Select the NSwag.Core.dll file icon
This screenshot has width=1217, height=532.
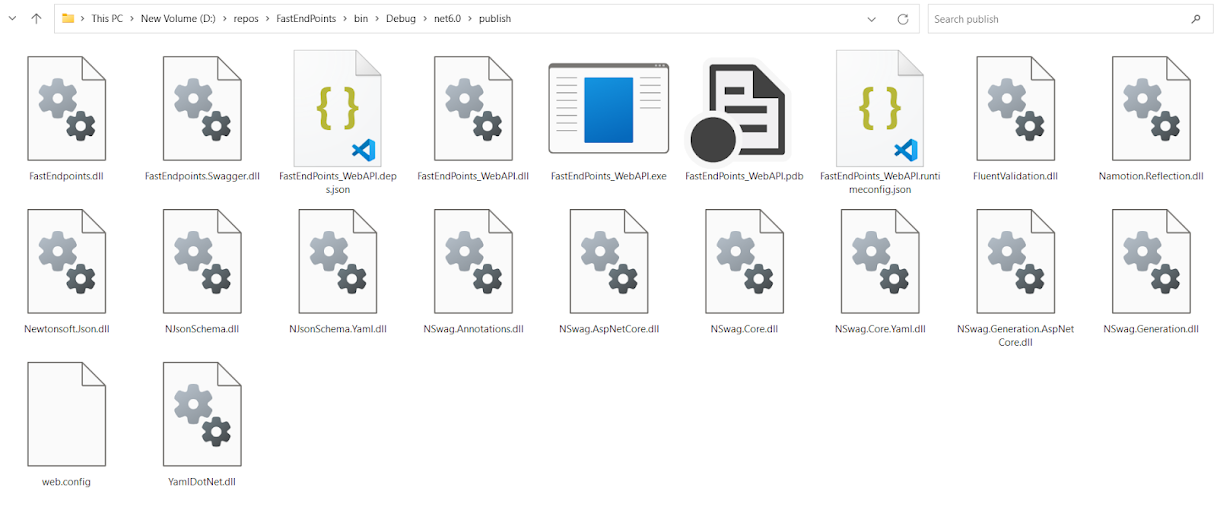click(744, 262)
